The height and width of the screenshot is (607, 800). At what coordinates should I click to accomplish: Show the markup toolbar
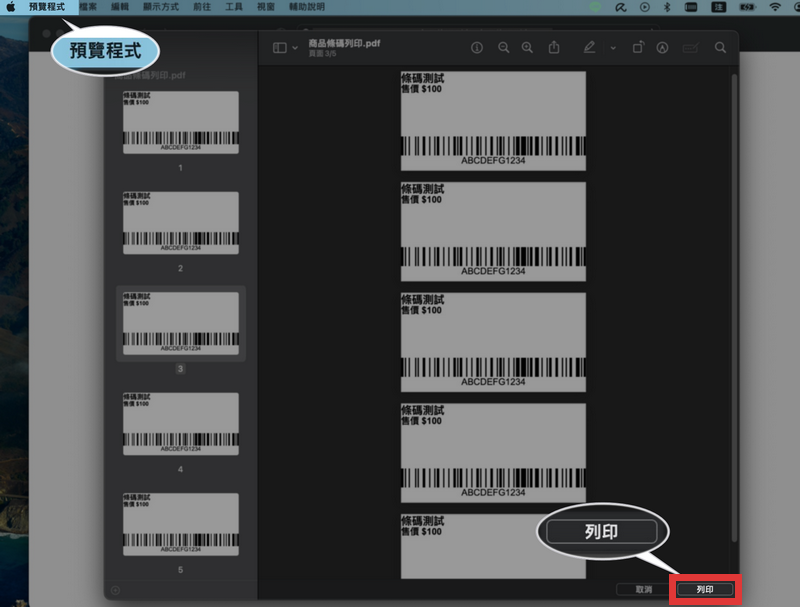click(662, 48)
